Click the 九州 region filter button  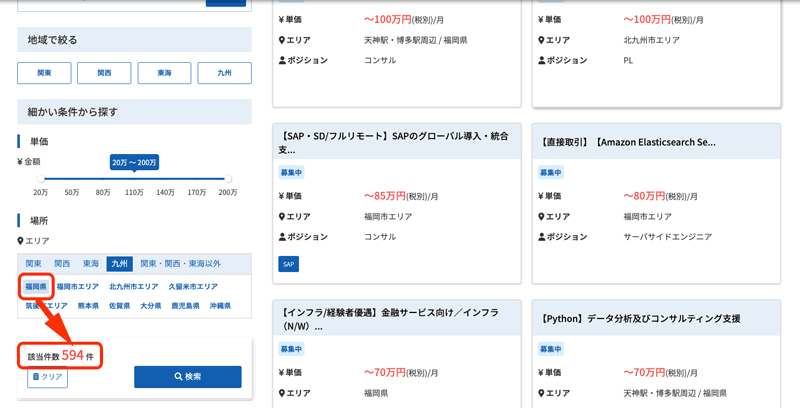(x=224, y=73)
